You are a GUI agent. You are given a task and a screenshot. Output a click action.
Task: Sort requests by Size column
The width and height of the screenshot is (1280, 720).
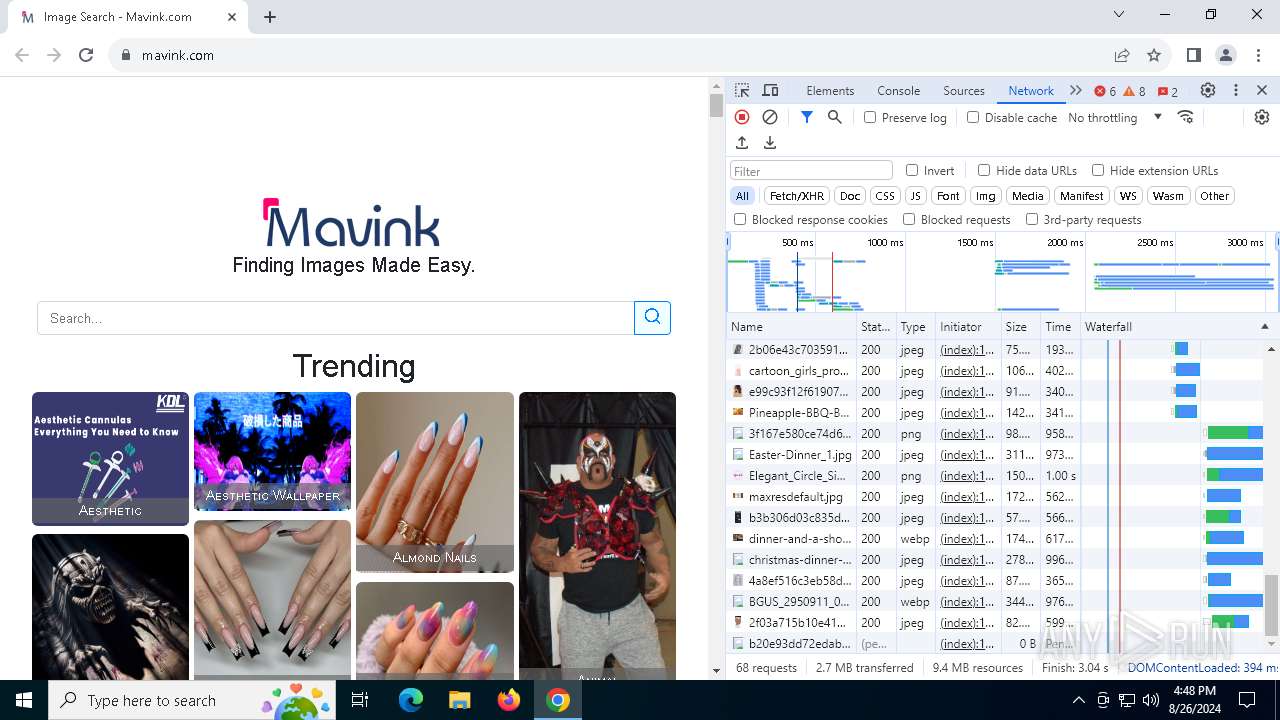click(1019, 327)
